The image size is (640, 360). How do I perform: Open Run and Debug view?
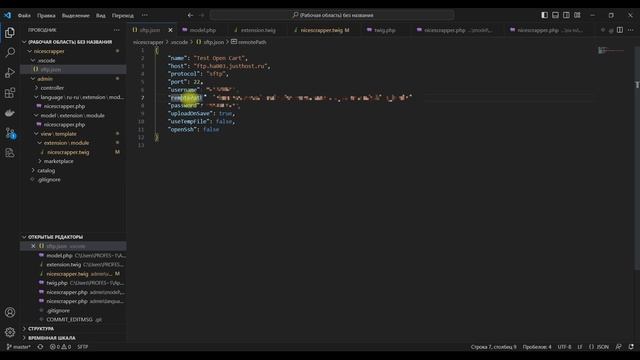coord(10,73)
